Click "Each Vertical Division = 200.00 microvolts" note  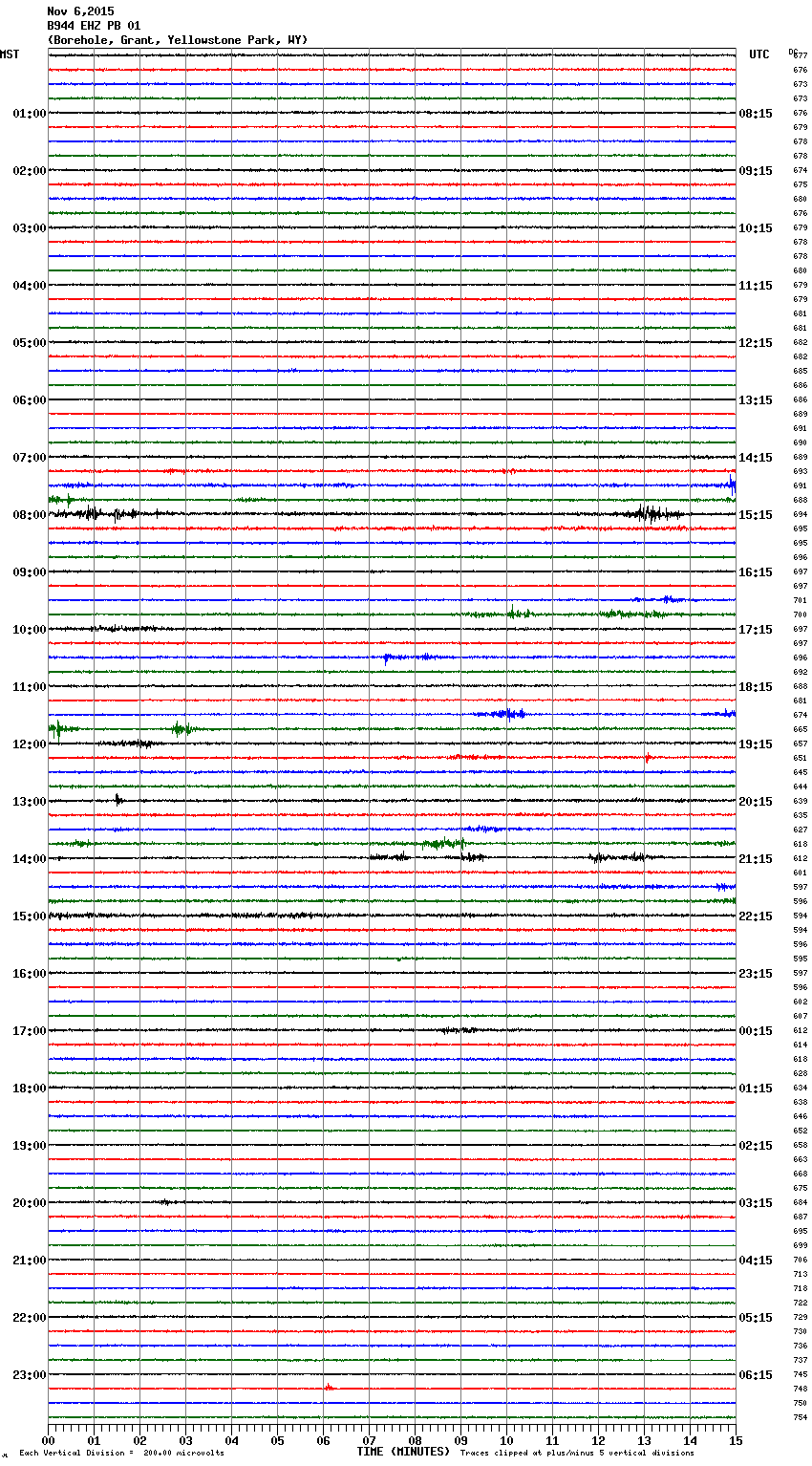click(x=121, y=1453)
